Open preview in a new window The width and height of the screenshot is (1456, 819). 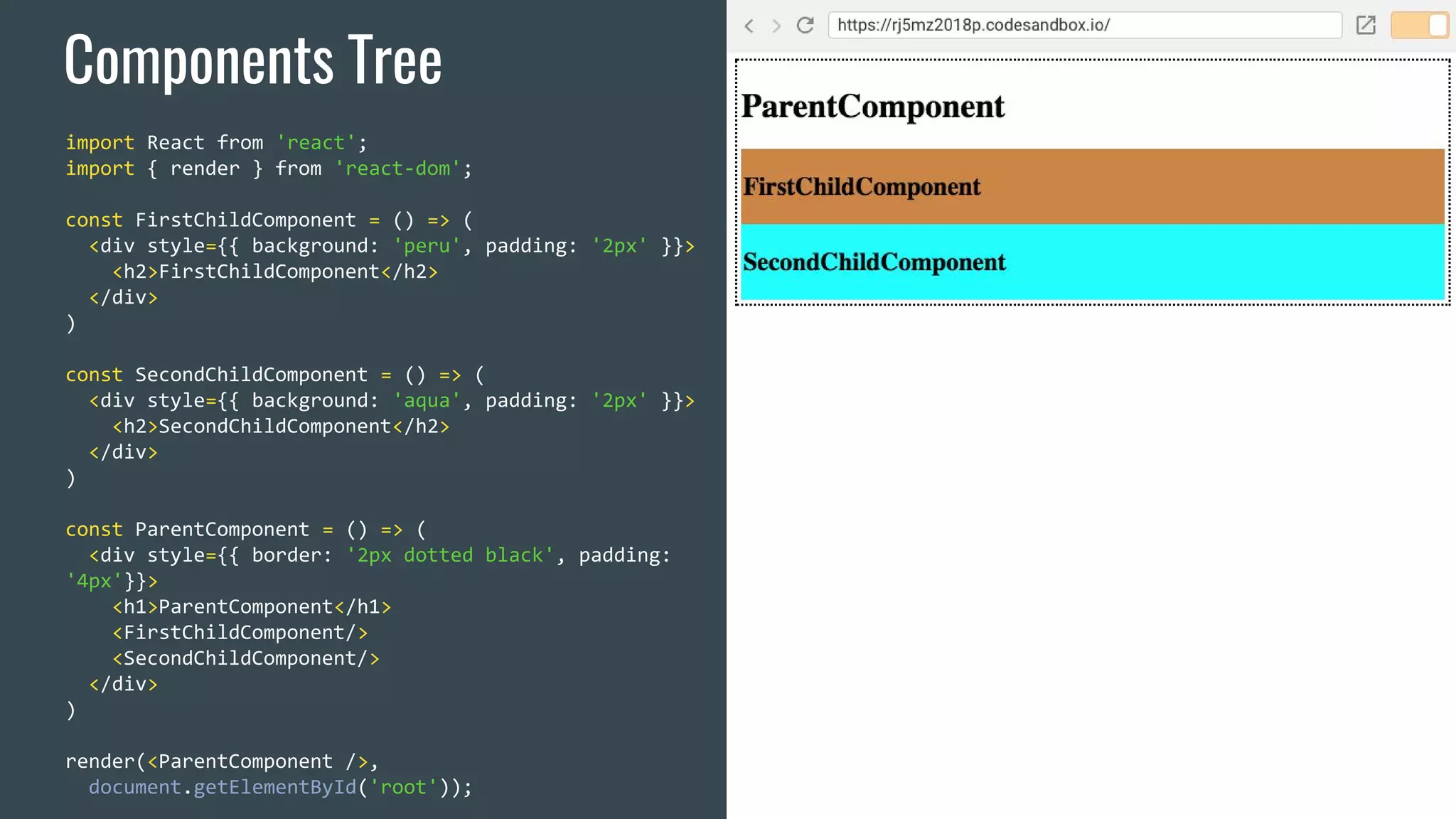click(1366, 26)
